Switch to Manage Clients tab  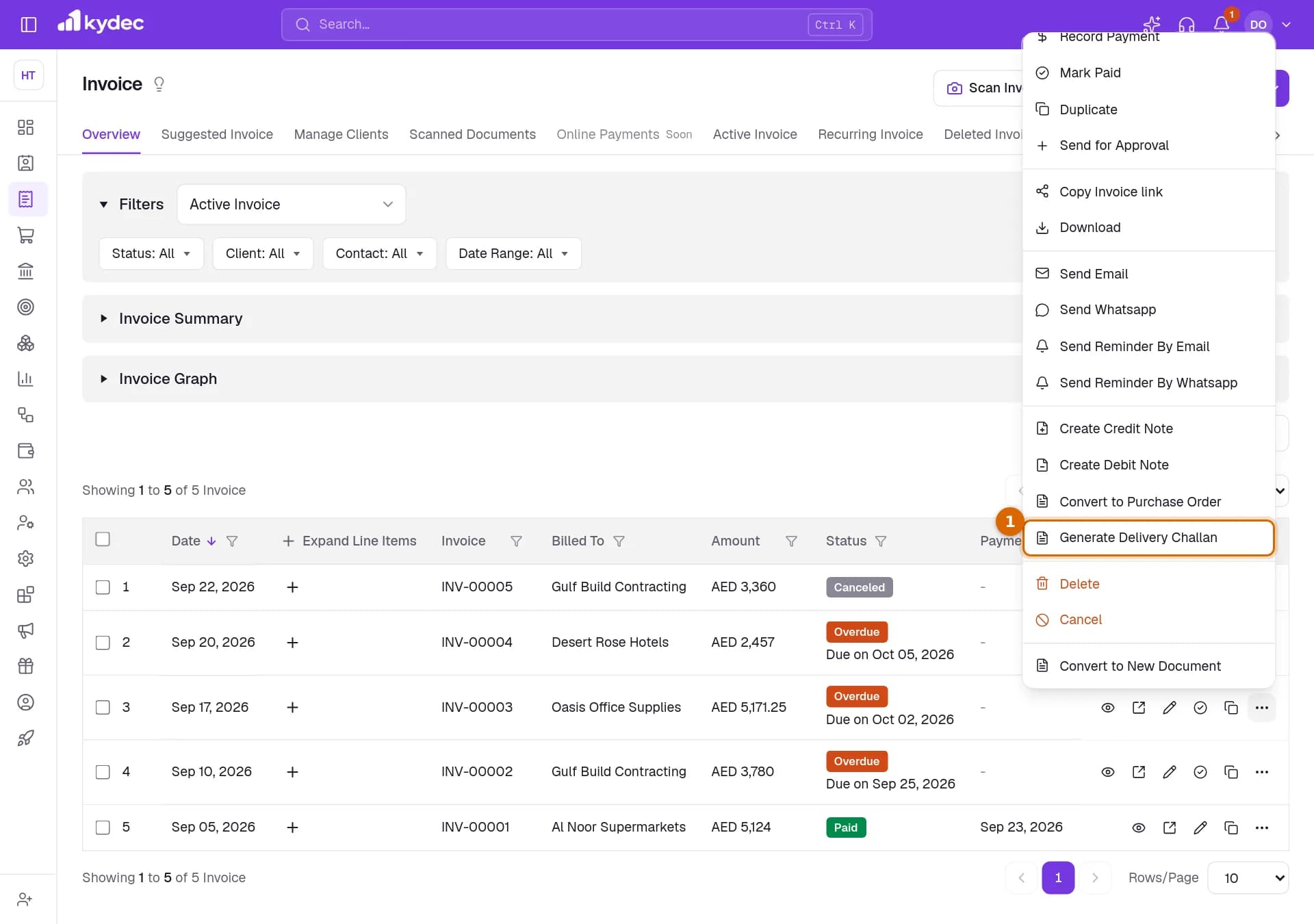[341, 134]
